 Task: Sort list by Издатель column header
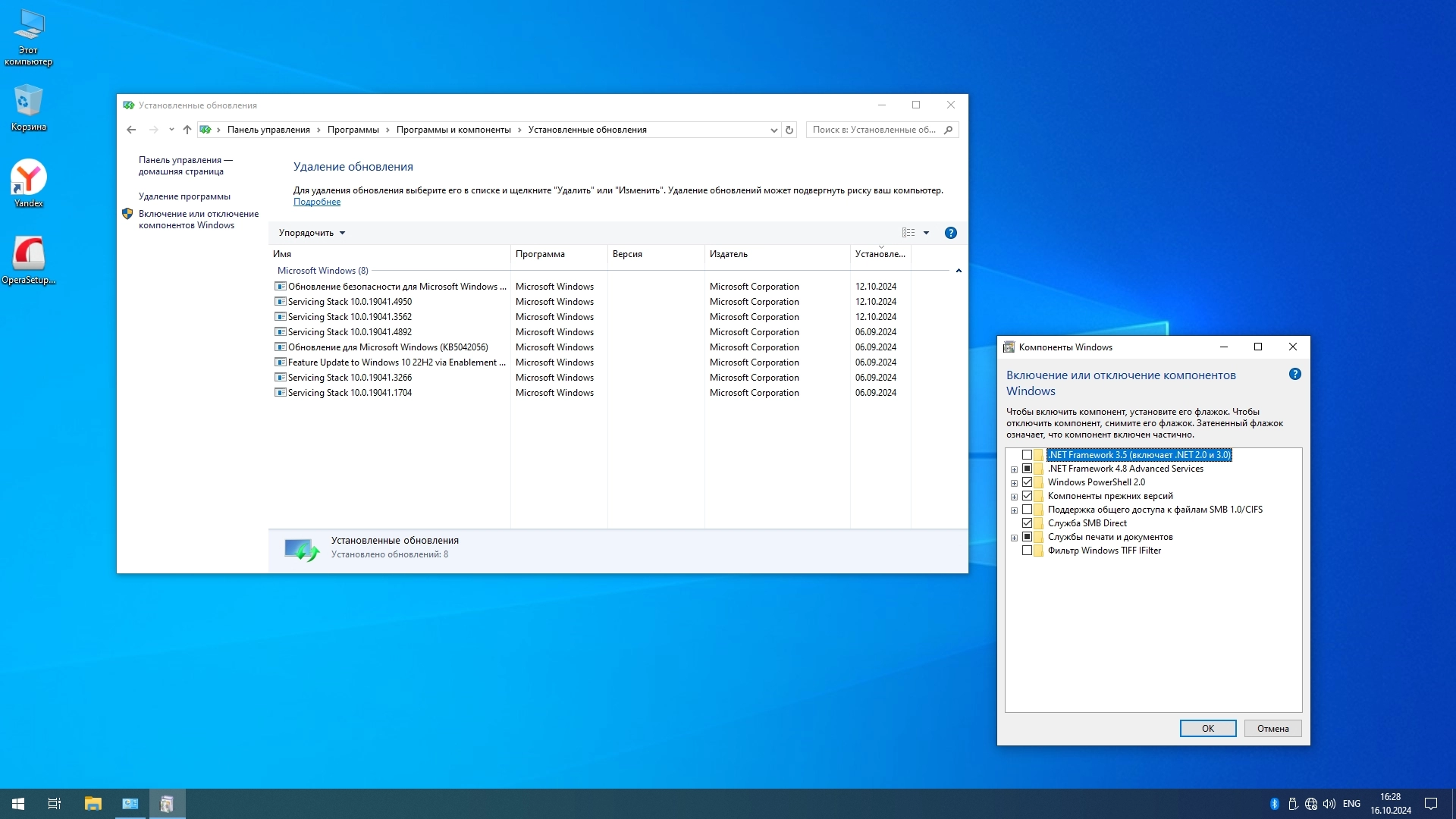tap(728, 254)
